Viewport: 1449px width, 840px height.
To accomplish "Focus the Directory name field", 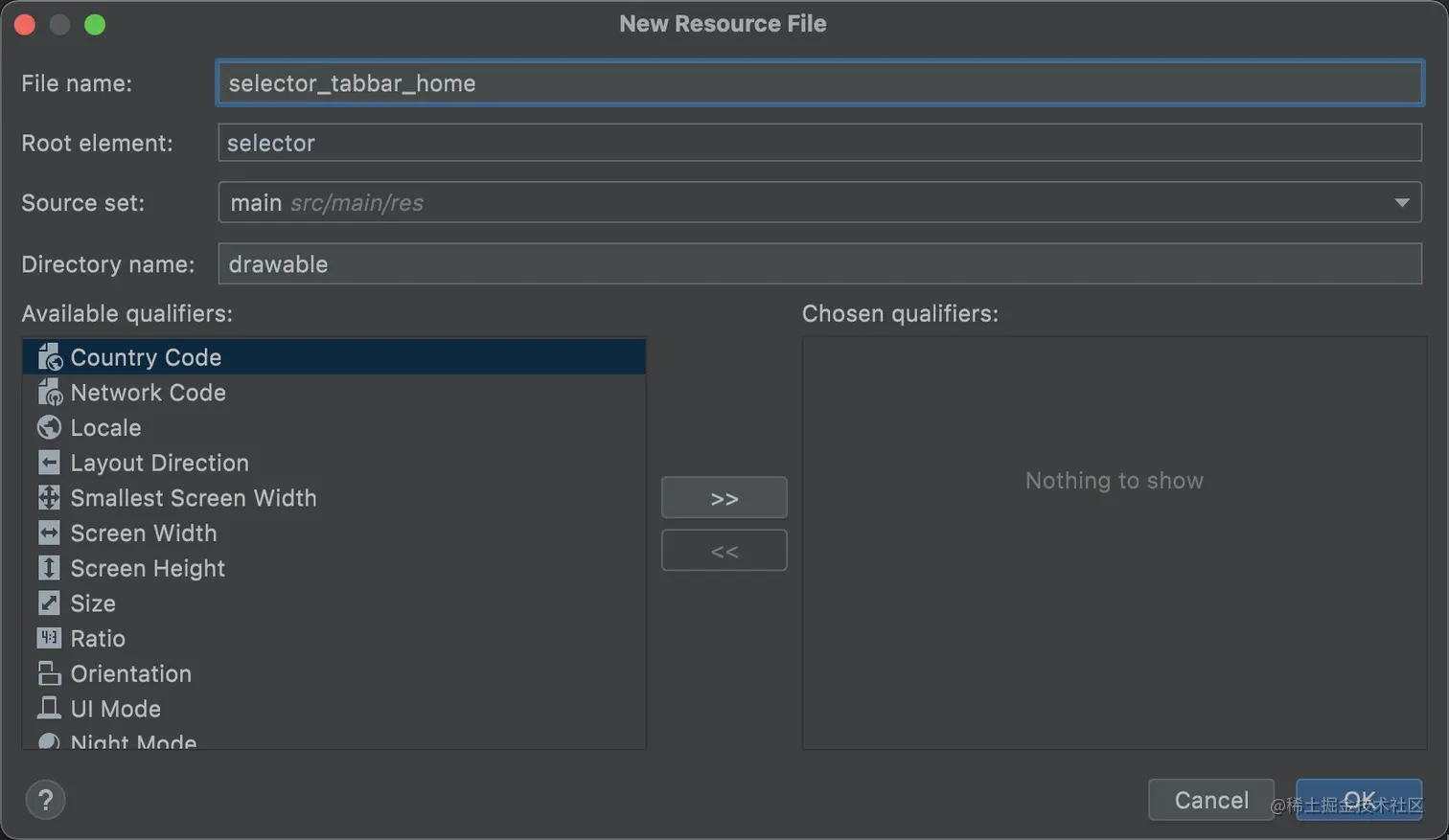I will click(820, 263).
